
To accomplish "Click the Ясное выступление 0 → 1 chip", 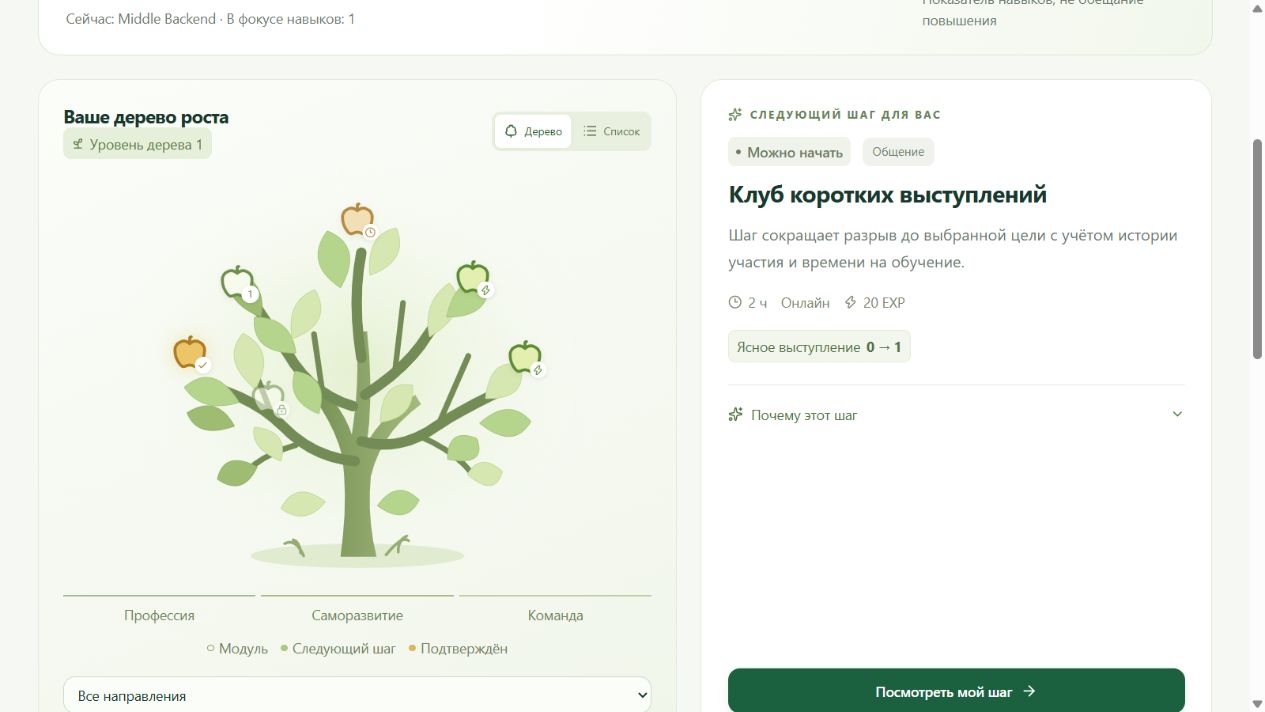I will coord(819,347).
